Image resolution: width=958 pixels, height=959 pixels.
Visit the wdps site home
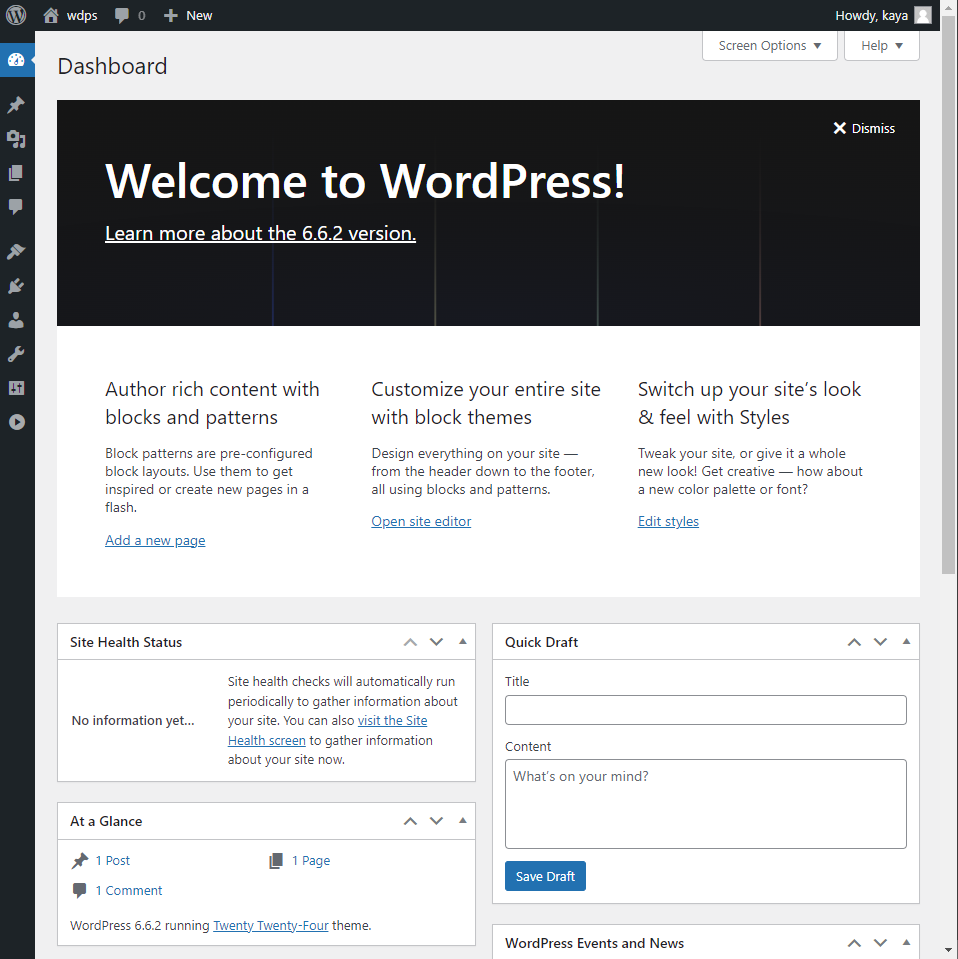pyautogui.click(x=70, y=15)
